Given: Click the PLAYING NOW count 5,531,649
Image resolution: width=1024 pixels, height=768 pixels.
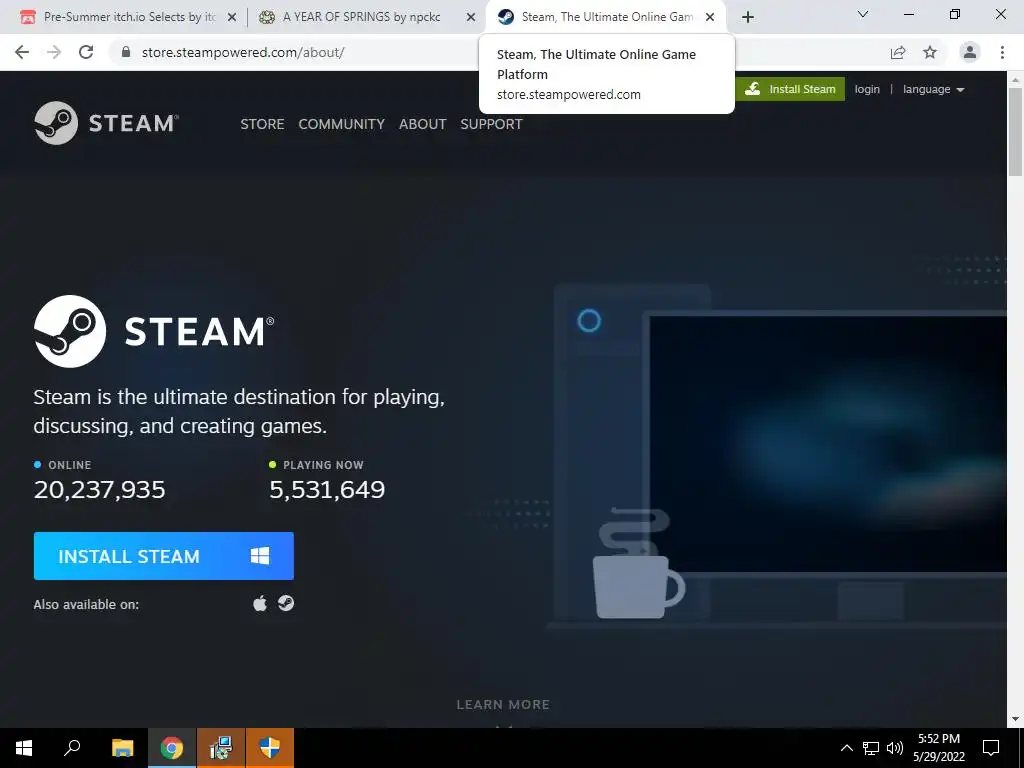Looking at the screenshot, I should [327, 489].
